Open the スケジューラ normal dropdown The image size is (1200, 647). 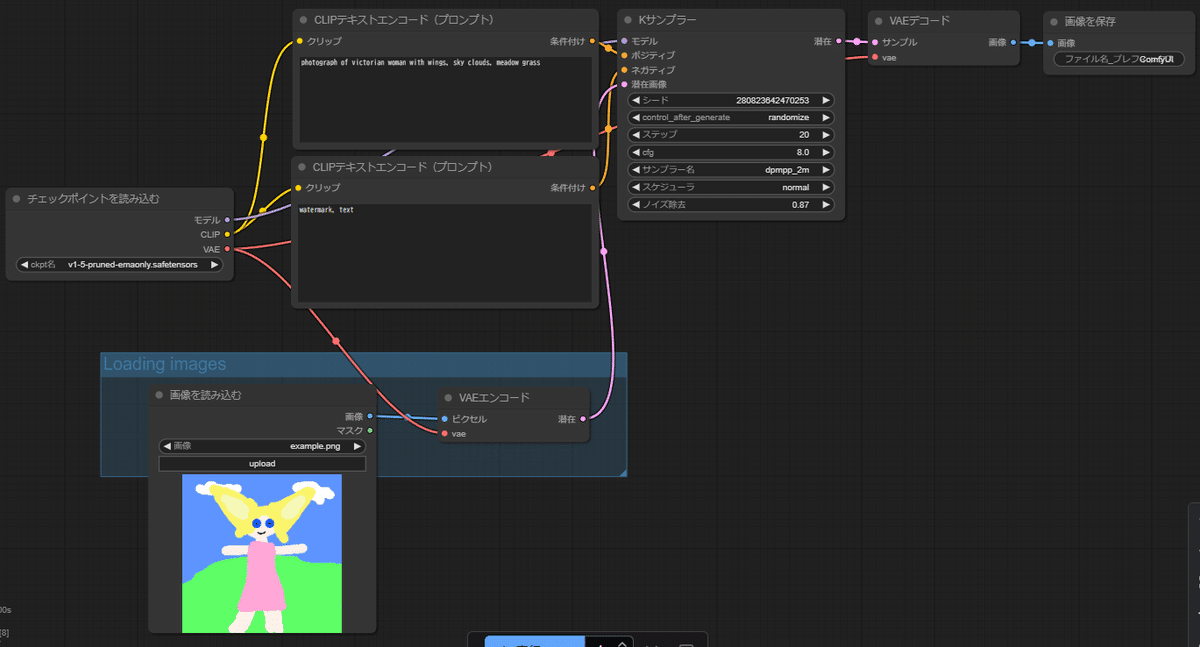730,187
